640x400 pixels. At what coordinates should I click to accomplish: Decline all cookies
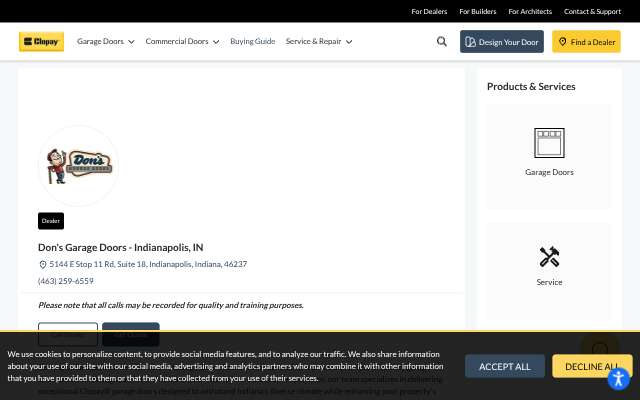592,366
